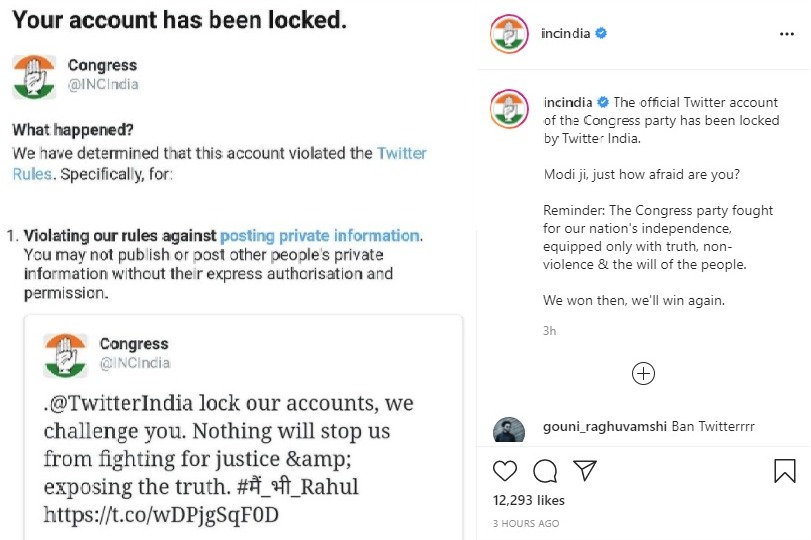This screenshot has height=540, width=811.
Task: Open incindia username in caption
Action: click(568, 102)
